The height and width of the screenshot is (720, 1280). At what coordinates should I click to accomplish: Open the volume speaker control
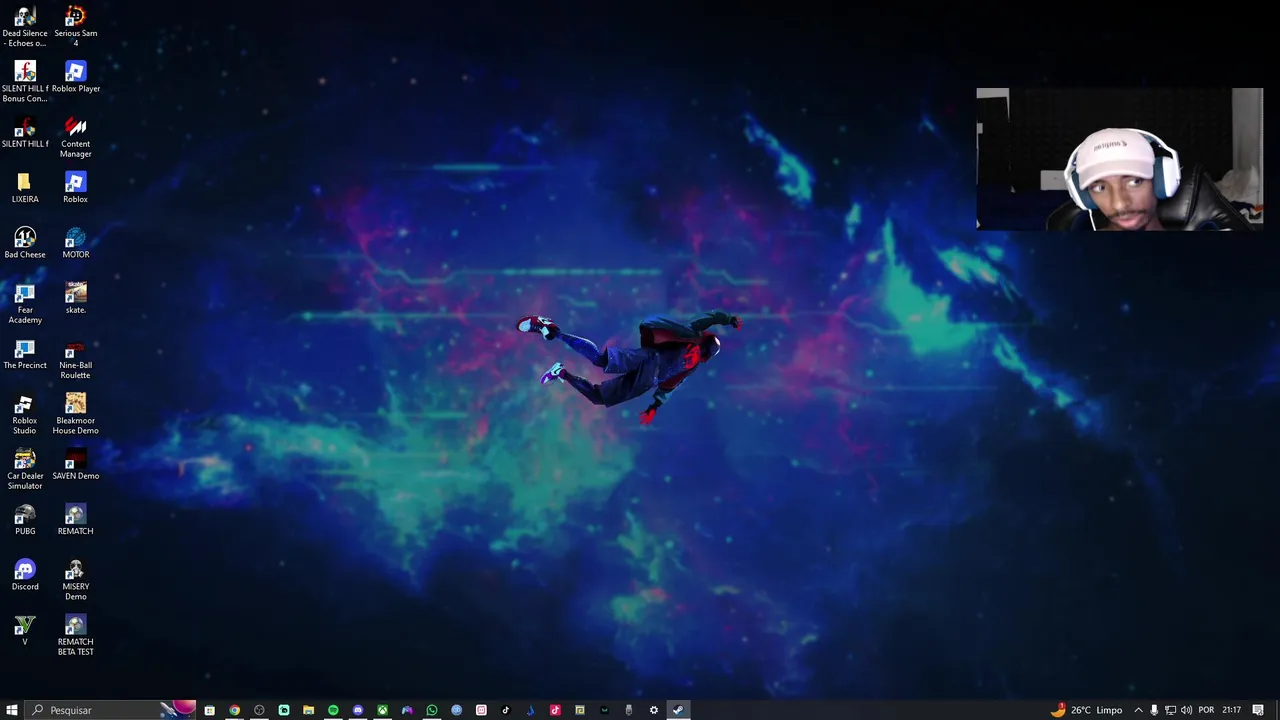[x=1186, y=710]
